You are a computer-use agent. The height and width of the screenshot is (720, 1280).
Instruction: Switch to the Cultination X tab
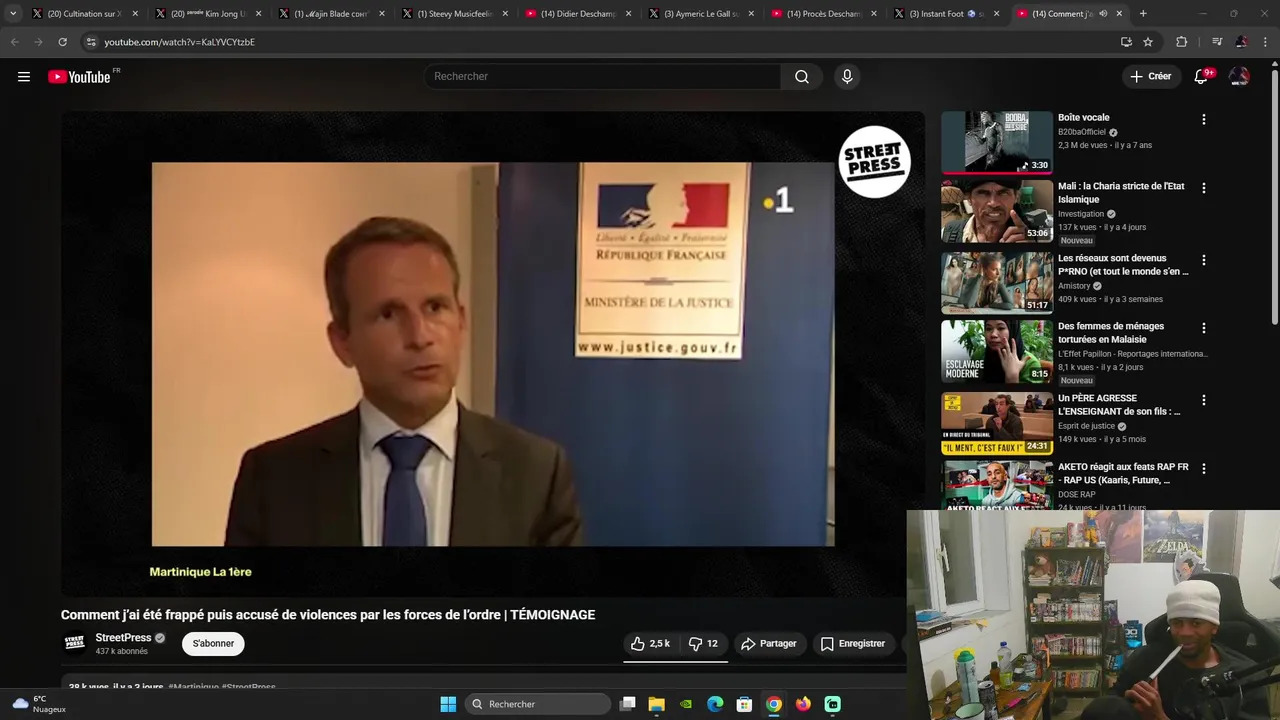(x=83, y=14)
